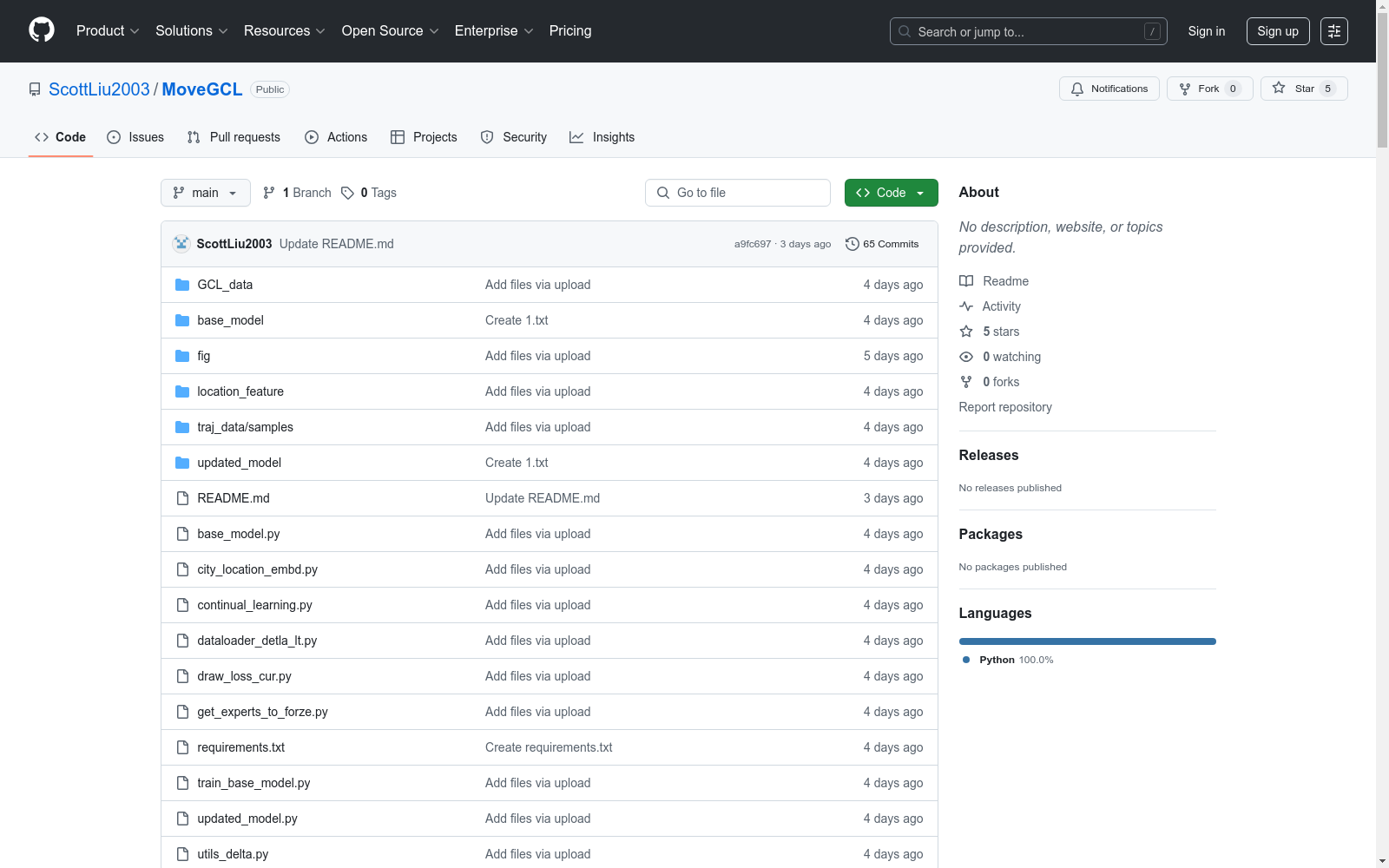Expand the Enterprise menu
The image size is (1389, 868).
pos(494,30)
